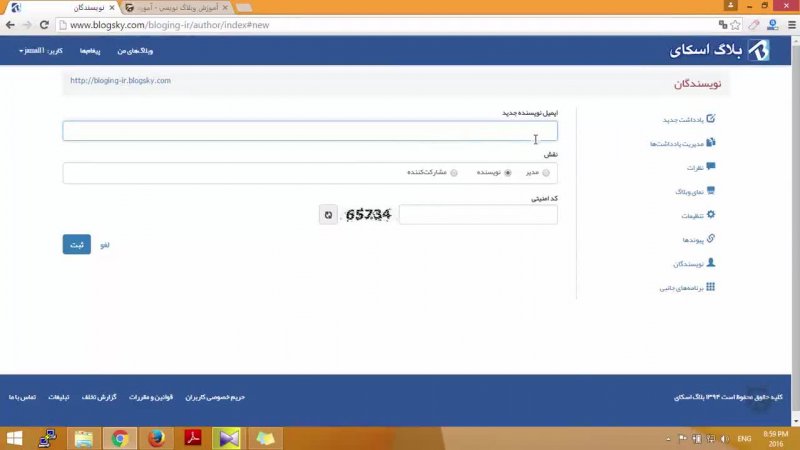The image size is (800, 450).
Task: Open the comments (نظرات) section icon
Action: pos(711,167)
